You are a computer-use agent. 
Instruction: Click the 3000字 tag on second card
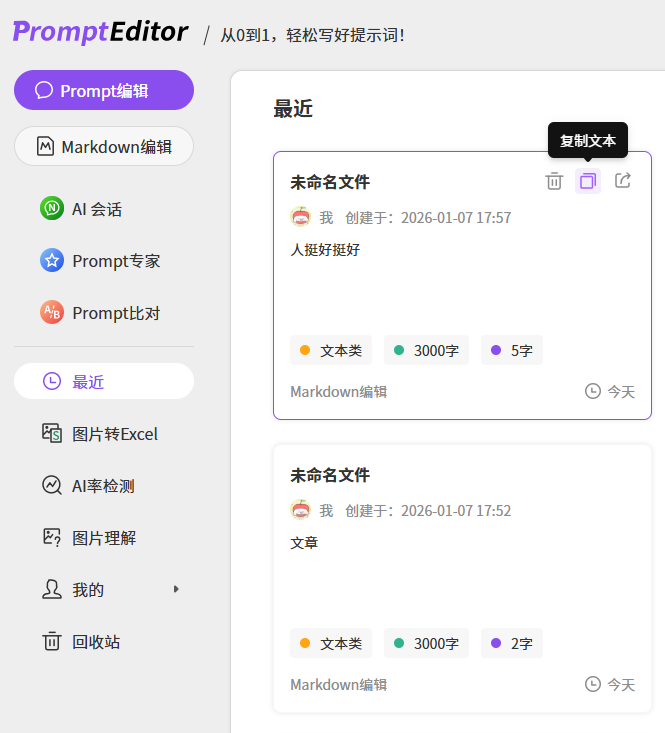pos(426,643)
